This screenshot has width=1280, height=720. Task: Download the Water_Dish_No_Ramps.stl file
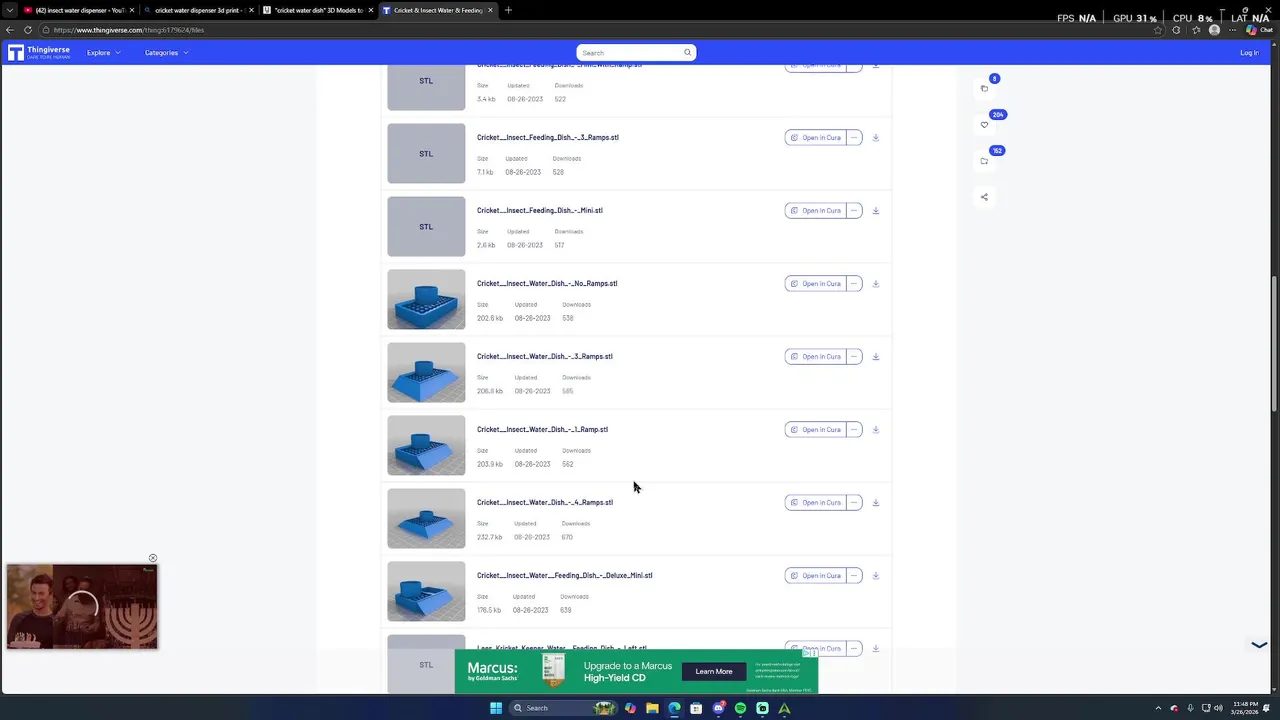[875, 284]
